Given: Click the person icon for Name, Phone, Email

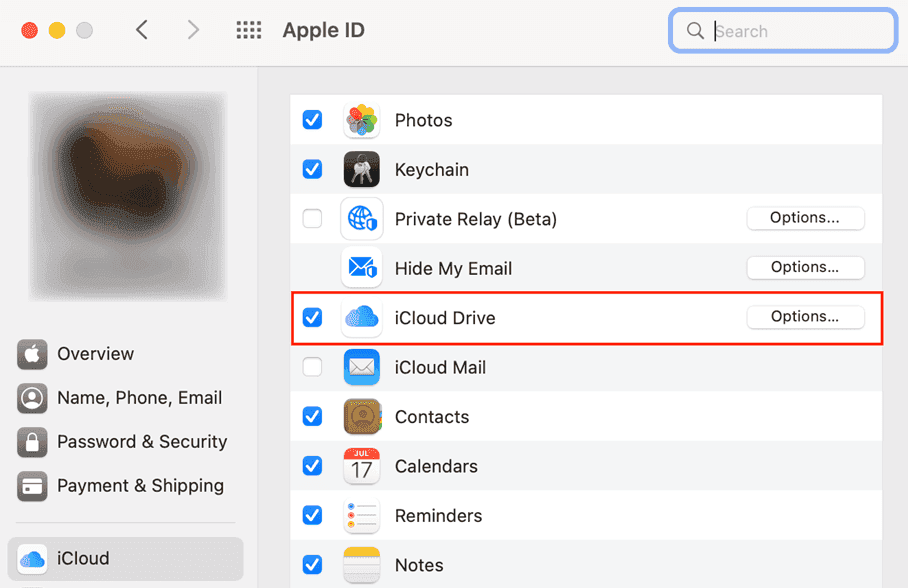Looking at the screenshot, I should tap(32, 398).
